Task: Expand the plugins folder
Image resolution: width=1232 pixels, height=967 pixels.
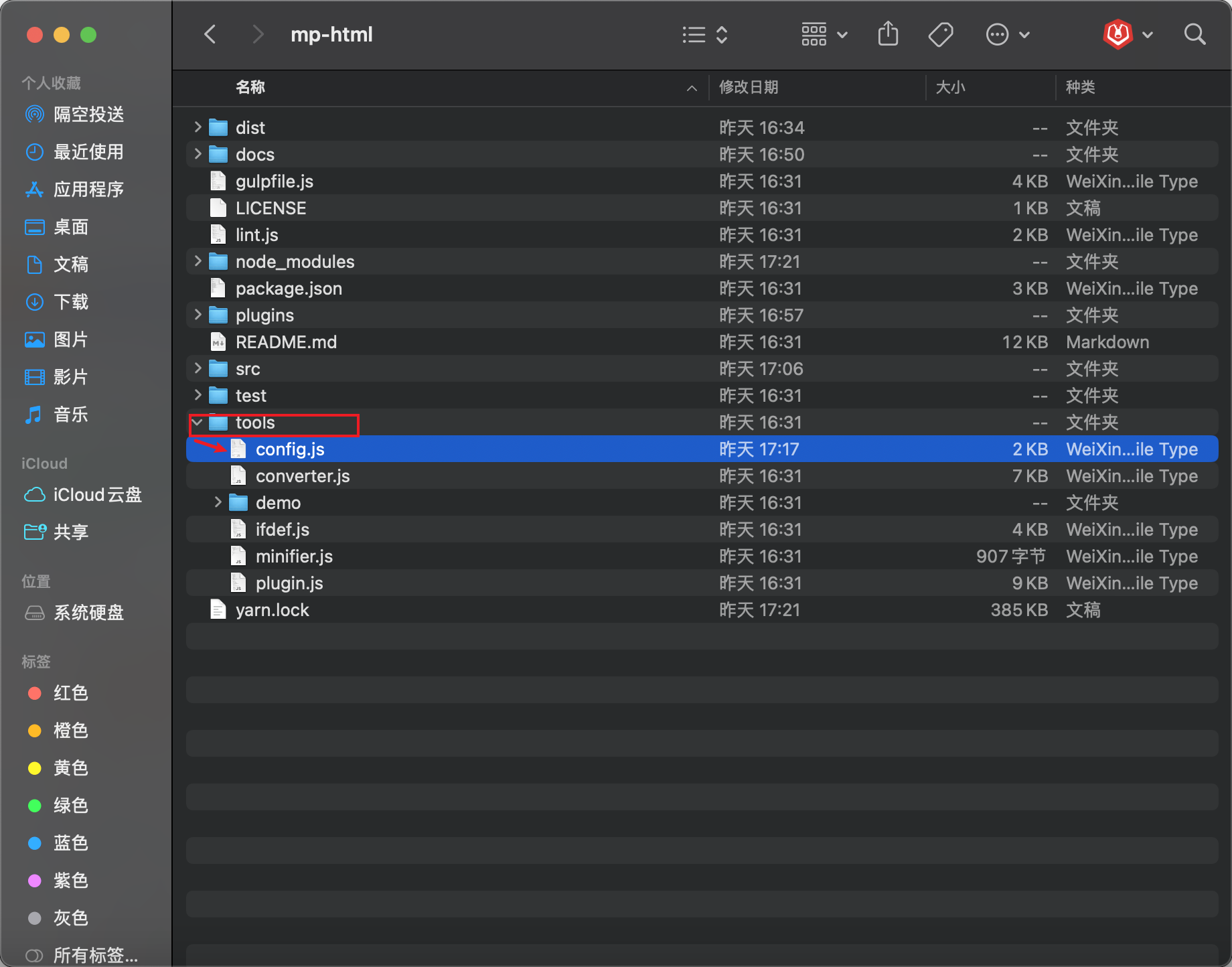Action: click(198, 314)
